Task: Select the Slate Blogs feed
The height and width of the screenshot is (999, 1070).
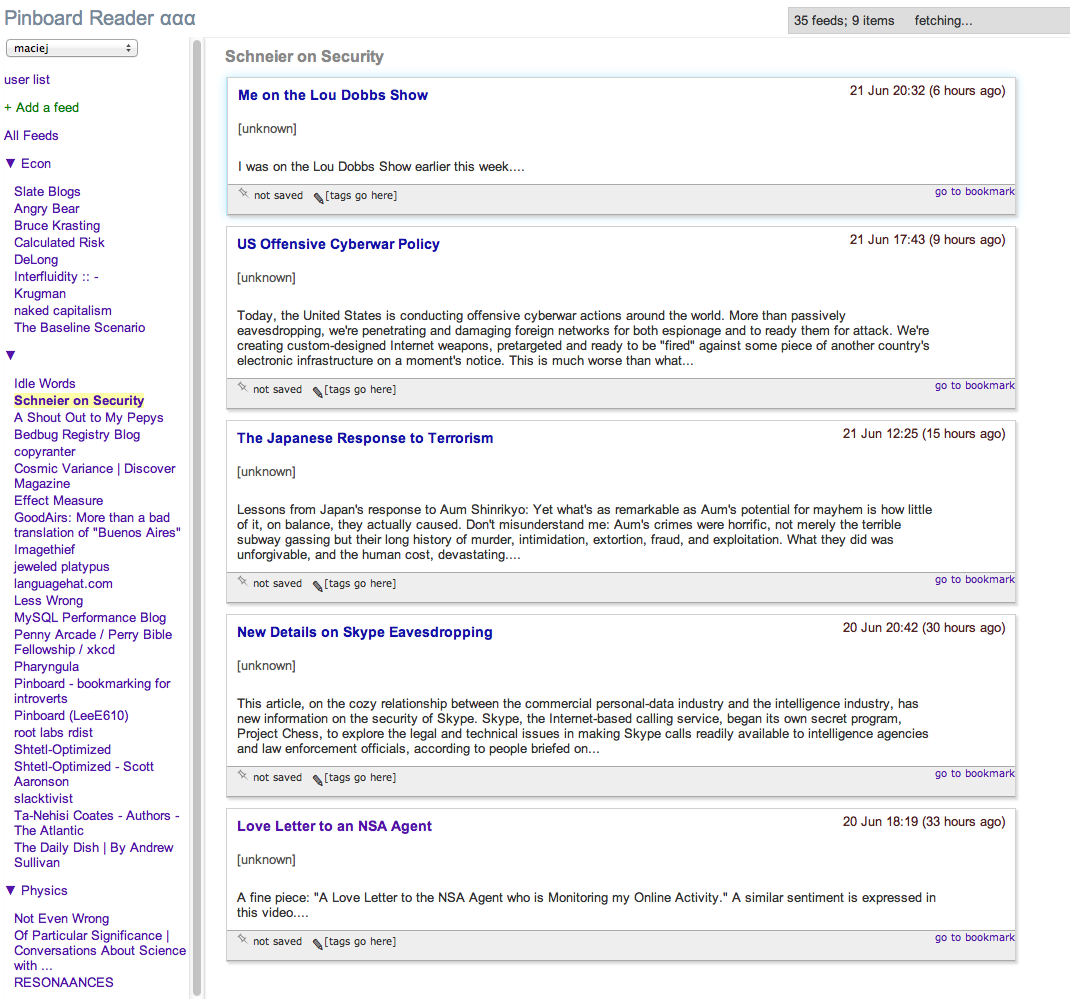Action: click(47, 191)
